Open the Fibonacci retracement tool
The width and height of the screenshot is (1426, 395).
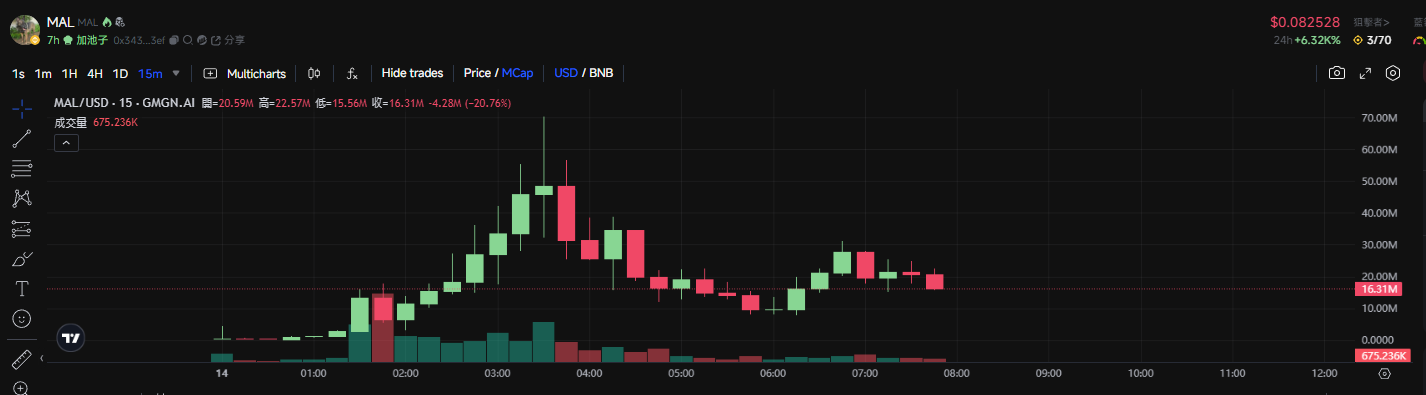pos(22,169)
